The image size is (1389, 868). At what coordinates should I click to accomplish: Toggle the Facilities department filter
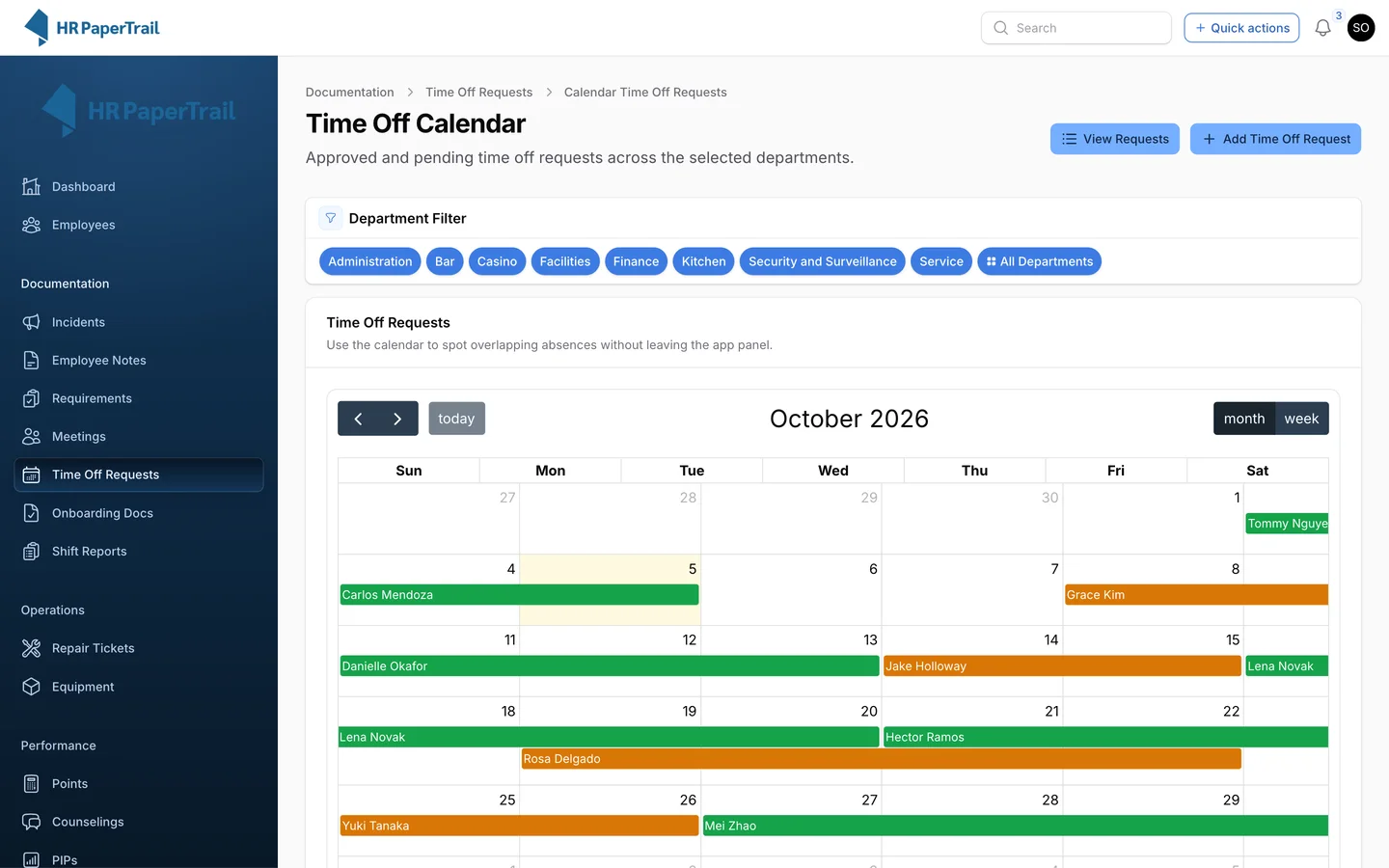(565, 261)
